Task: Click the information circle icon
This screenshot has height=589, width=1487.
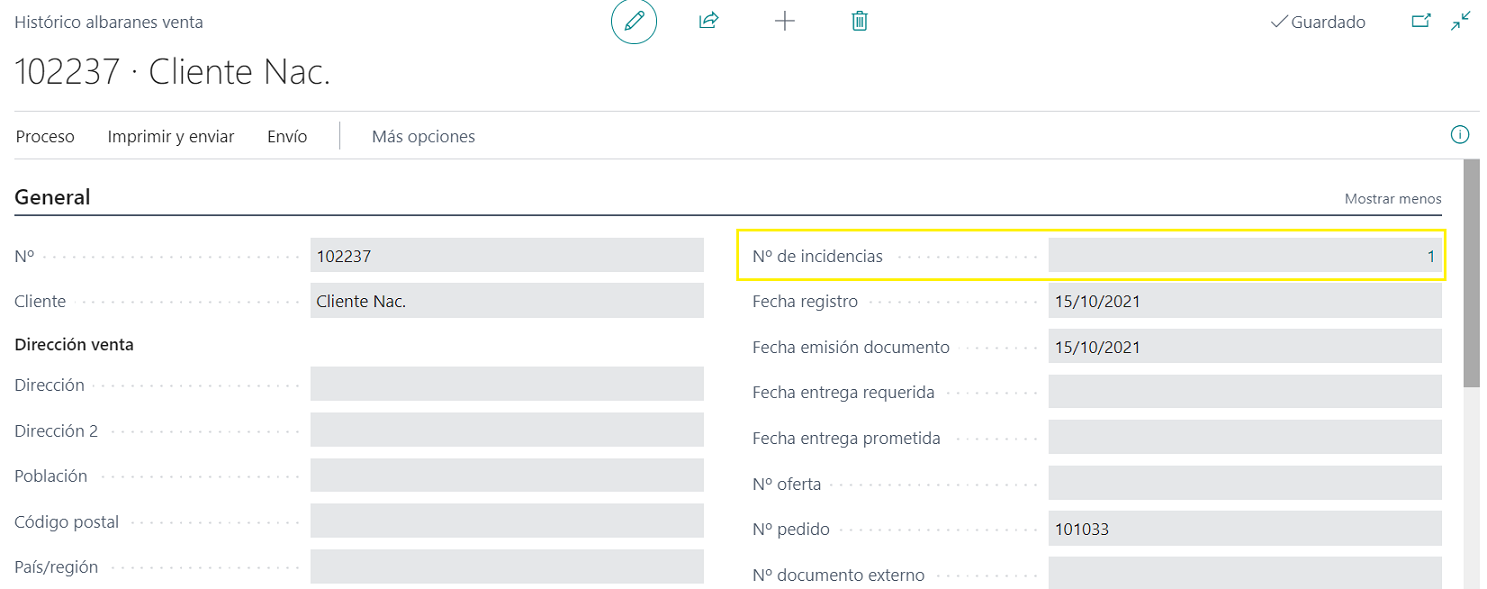Action: 1459,135
